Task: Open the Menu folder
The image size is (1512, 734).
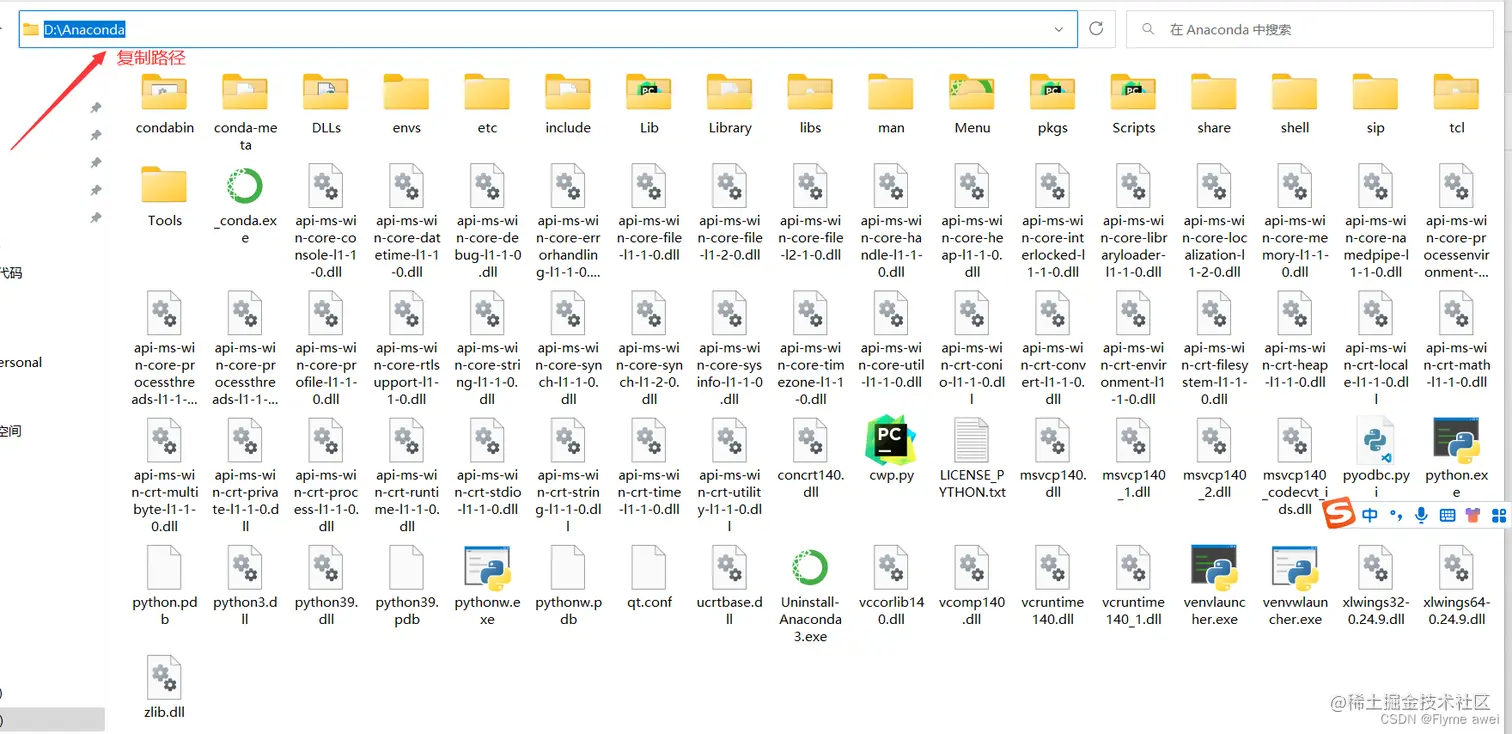Action: (x=972, y=104)
